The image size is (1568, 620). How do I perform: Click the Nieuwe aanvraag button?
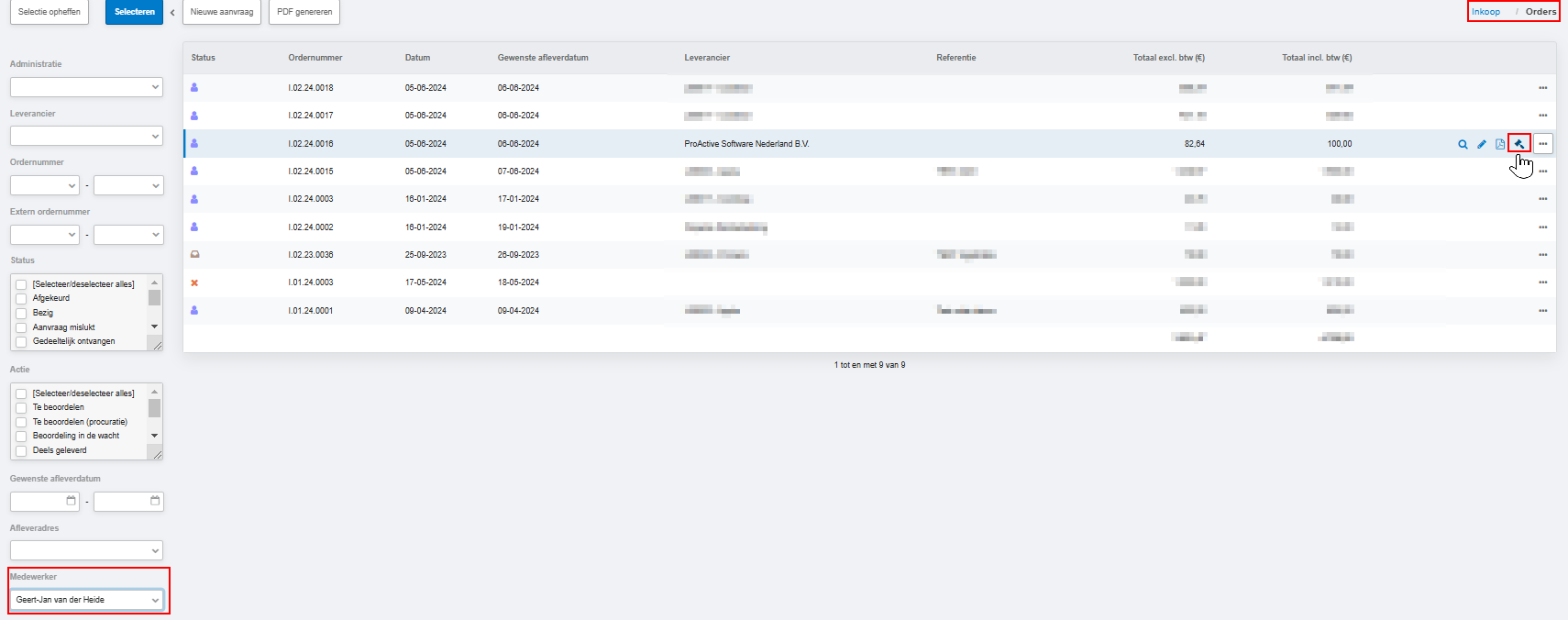pyautogui.click(x=222, y=12)
